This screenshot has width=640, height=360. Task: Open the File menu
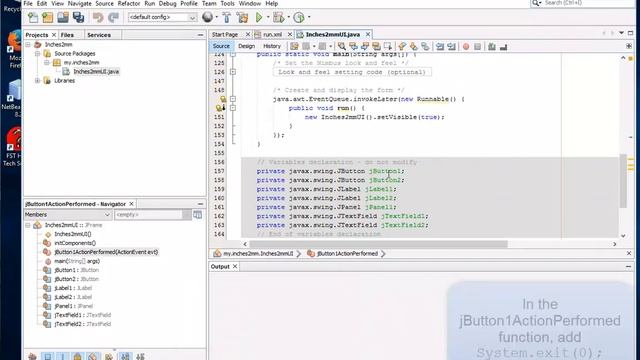(28, 3)
